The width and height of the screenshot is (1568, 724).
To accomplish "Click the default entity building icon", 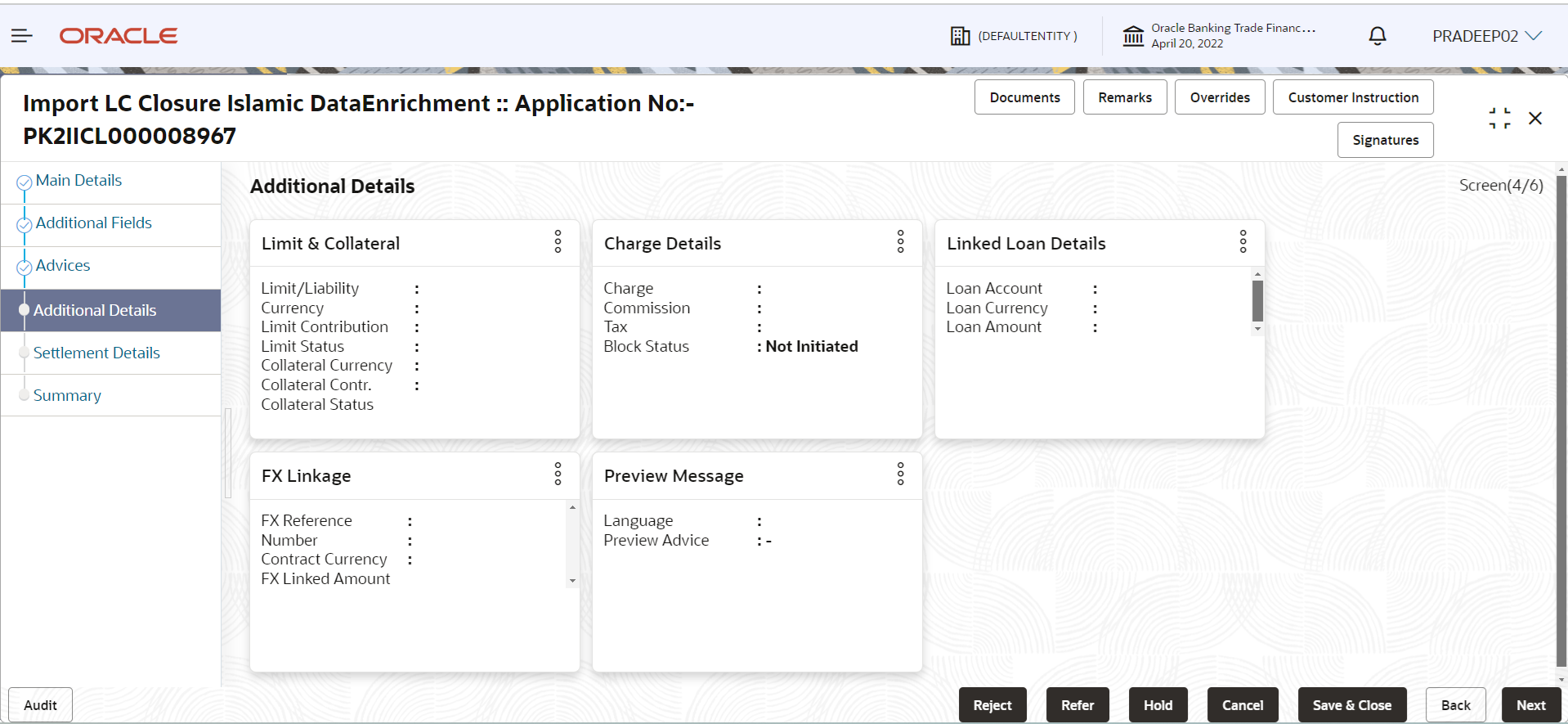I will (x=960, y=36).
